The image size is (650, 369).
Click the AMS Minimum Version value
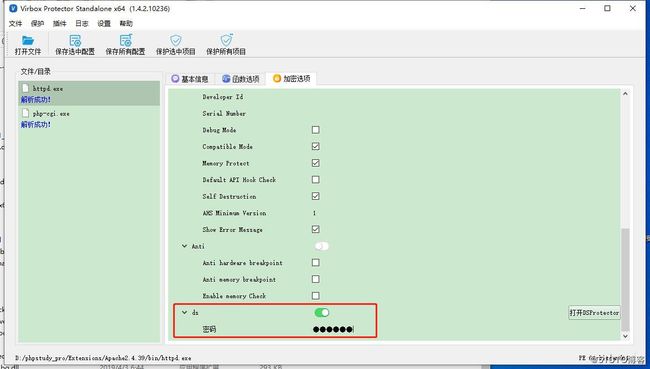point(314,213)
